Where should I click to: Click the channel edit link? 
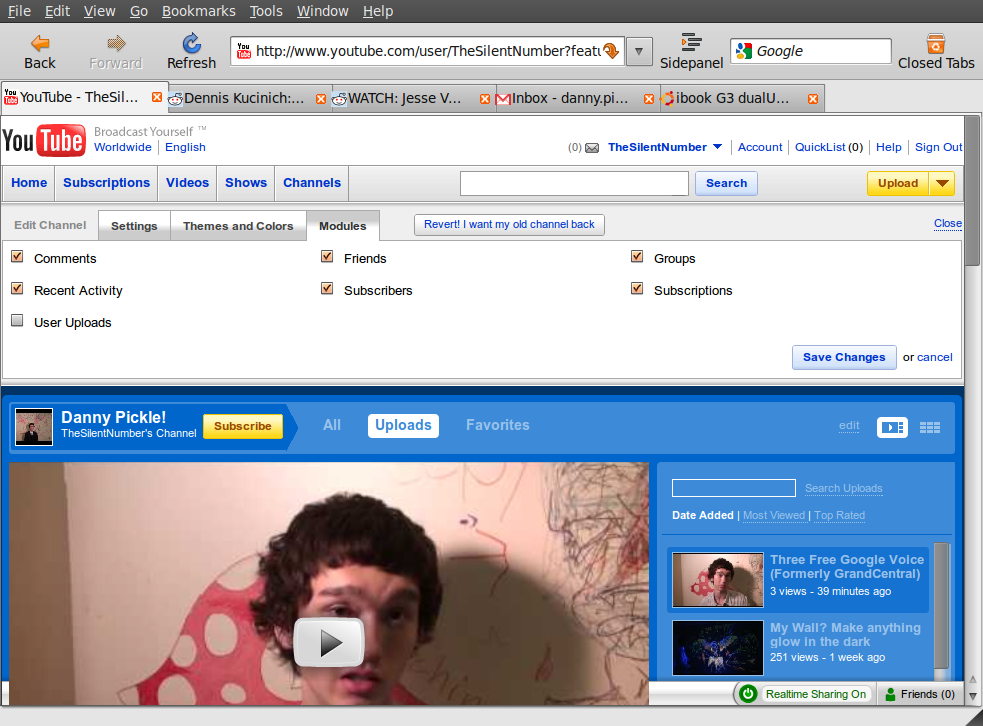(x=849, y=426)
